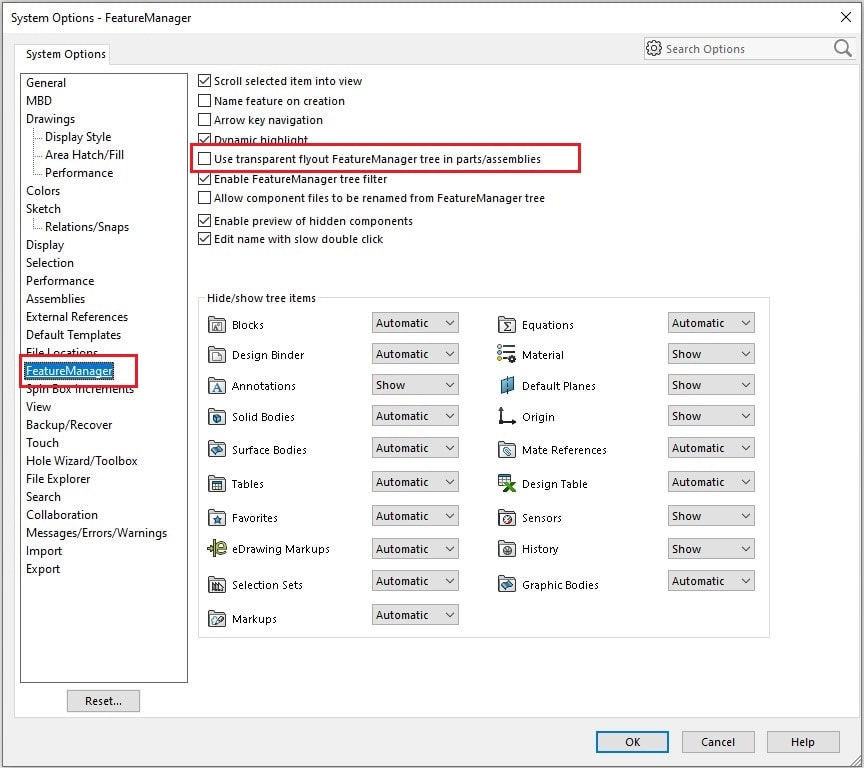The width and height of the screenshot is (864, 768).
Task: Select the Colors category
Action: tap(43, 191)
